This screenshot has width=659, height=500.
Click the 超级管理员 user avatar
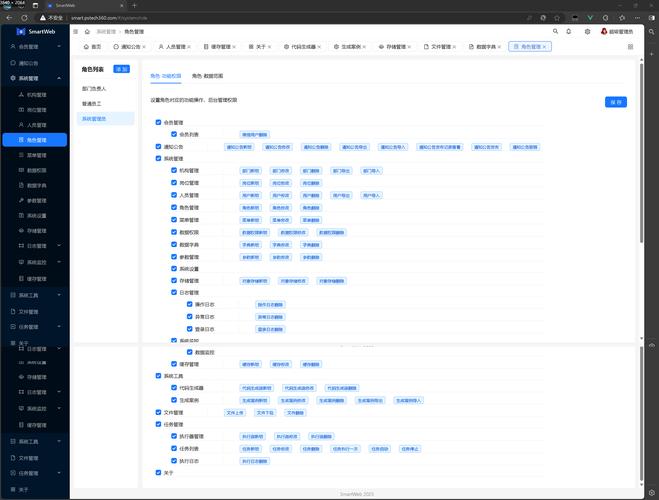point(603,31)
